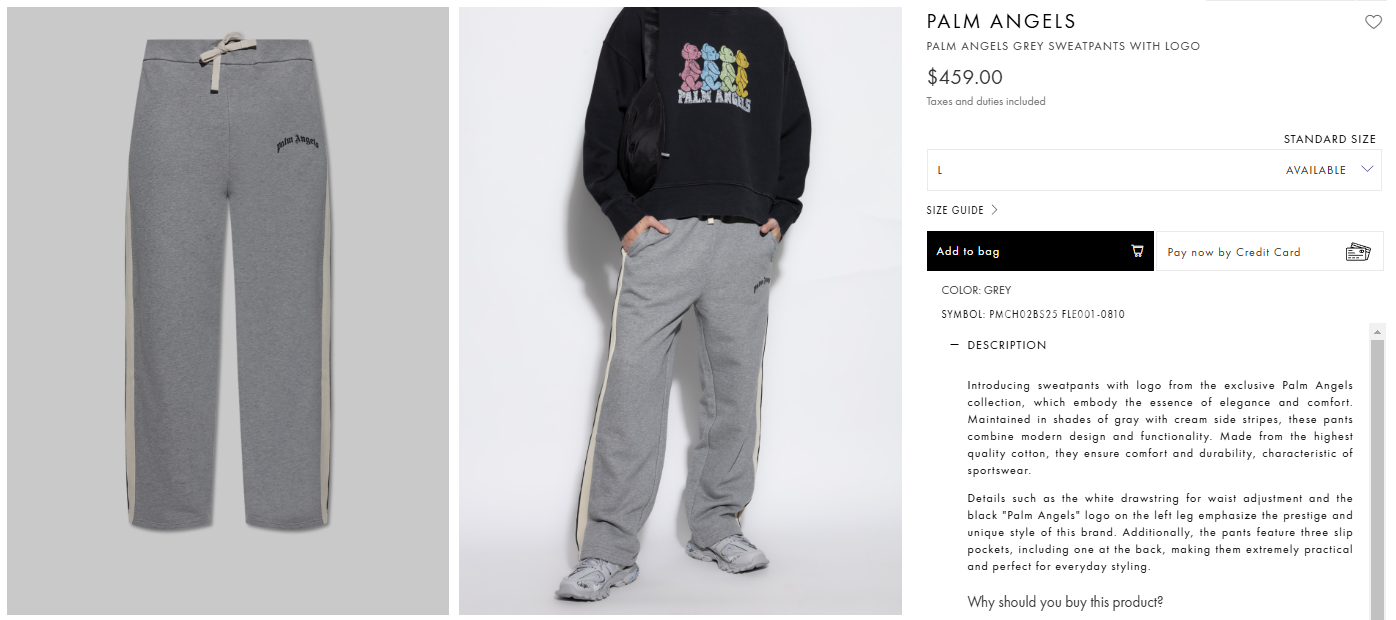Click the arrow icon after SIZE GUIDE
Viewport: 1396px width, 620px height.
(994, 210)
